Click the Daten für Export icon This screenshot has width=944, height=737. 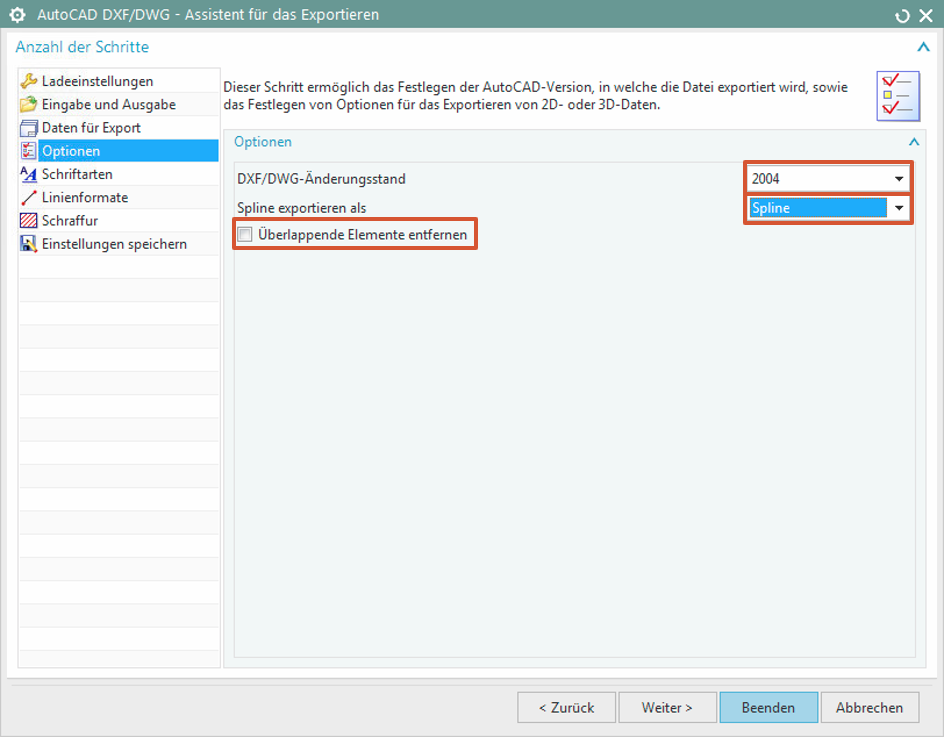click(29, 128)
